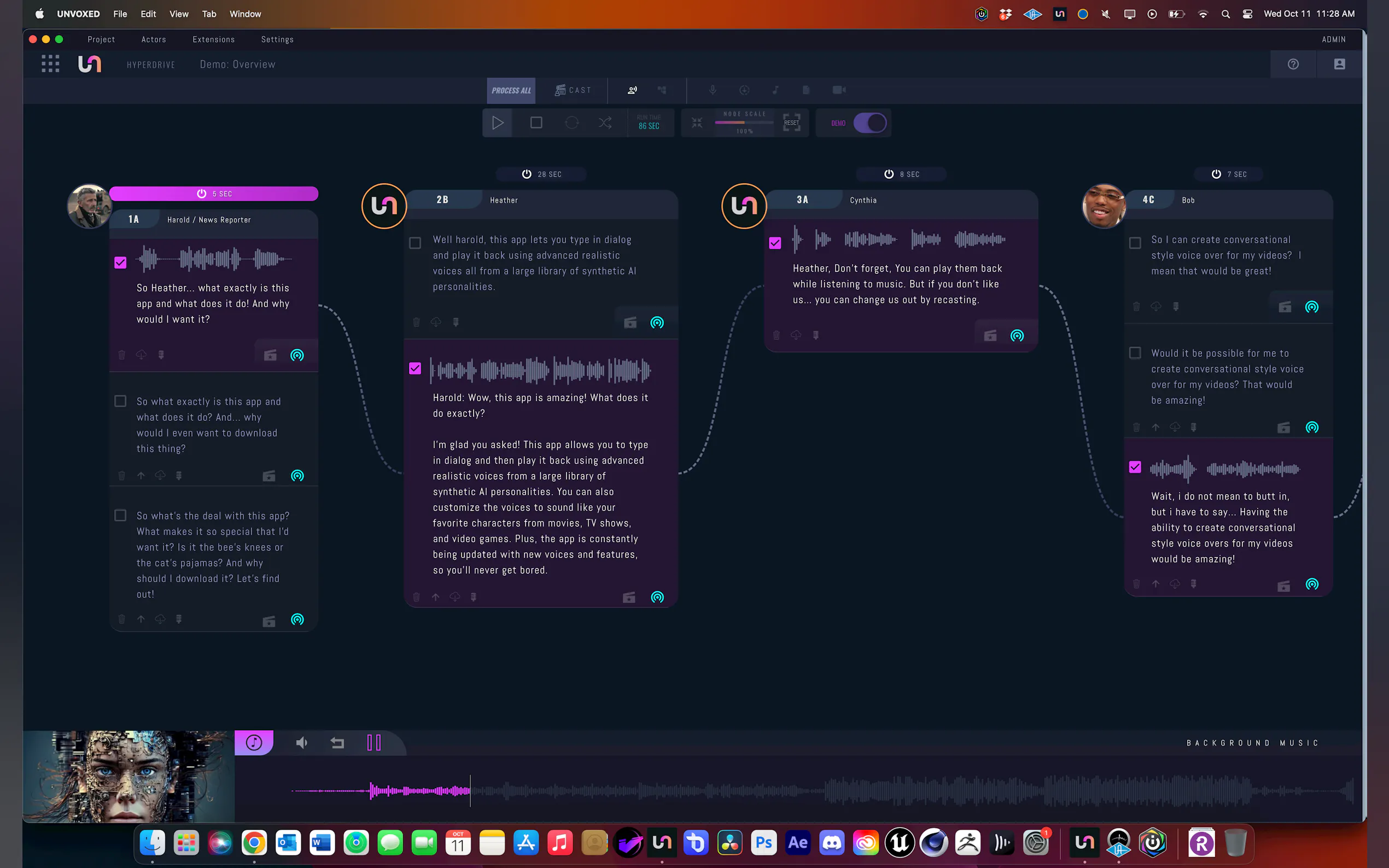Click the shuffle playback icon

click(605, 123)
